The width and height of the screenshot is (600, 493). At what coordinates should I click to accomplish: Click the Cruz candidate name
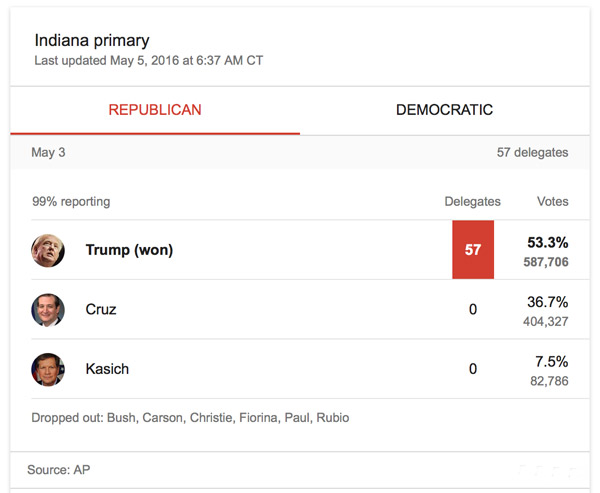tap(101, 310)
